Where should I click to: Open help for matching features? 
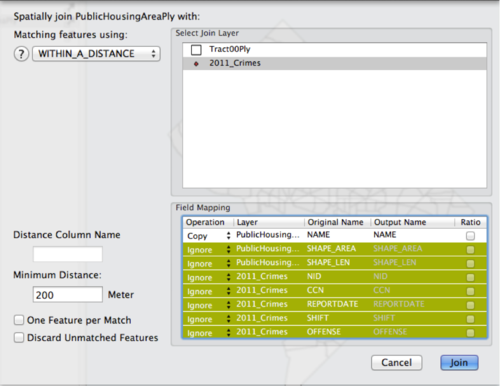(21, 54)
